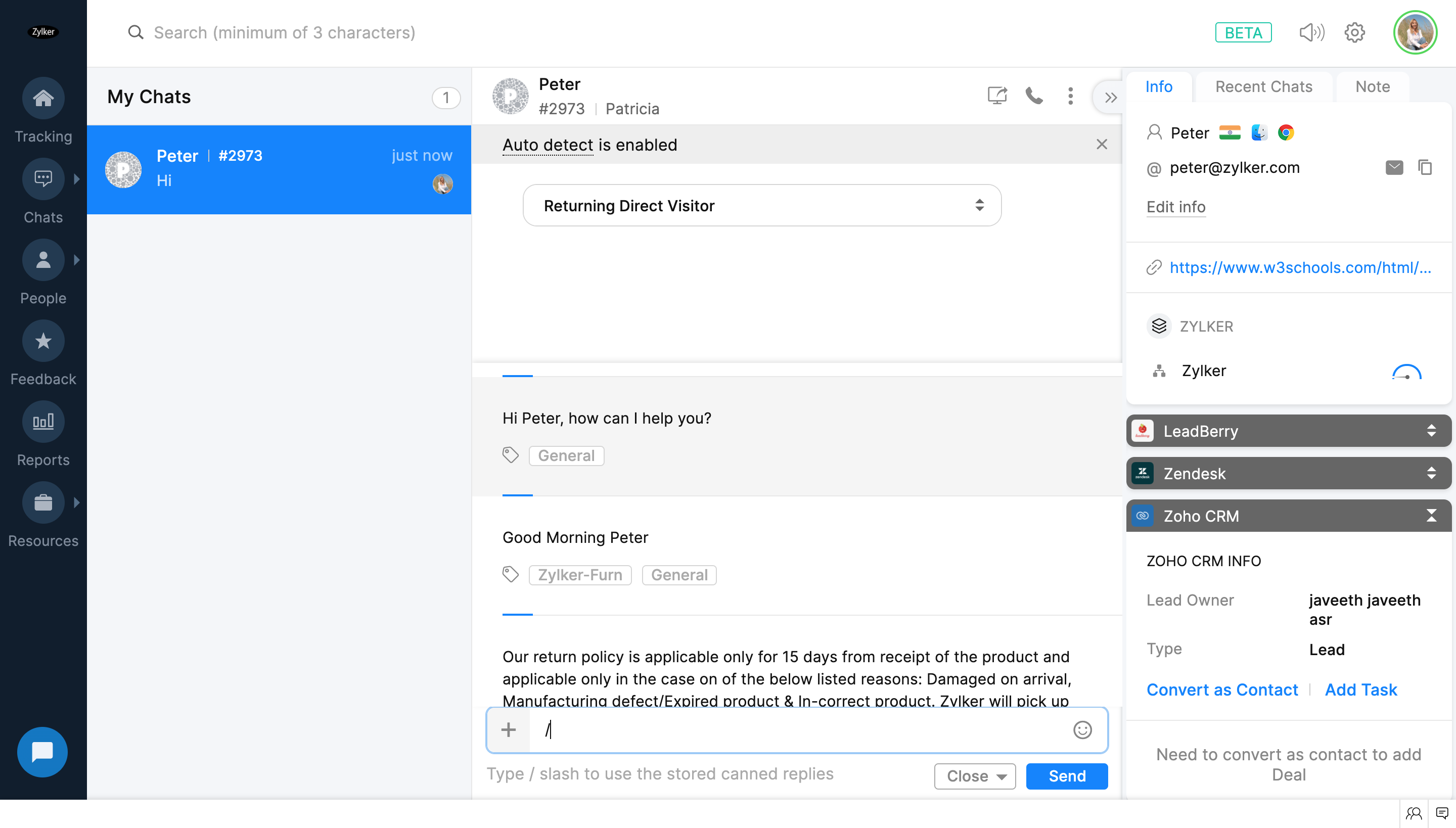
Task: Start a screen share with Peter
Action: click(x=996, y=96)
